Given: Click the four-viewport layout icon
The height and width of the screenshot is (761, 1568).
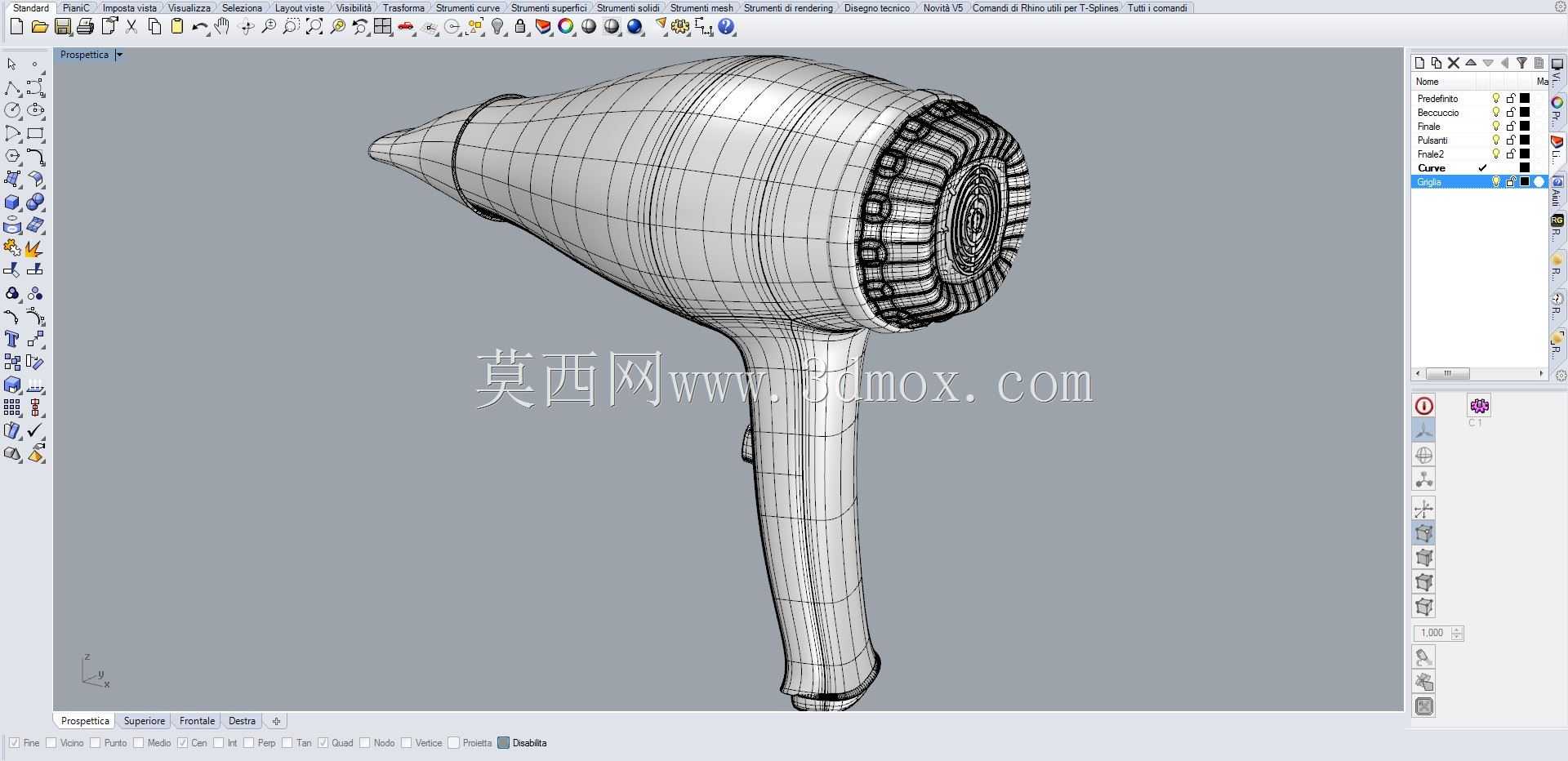Looking at the screenshot, I should (x=382, y=27).
